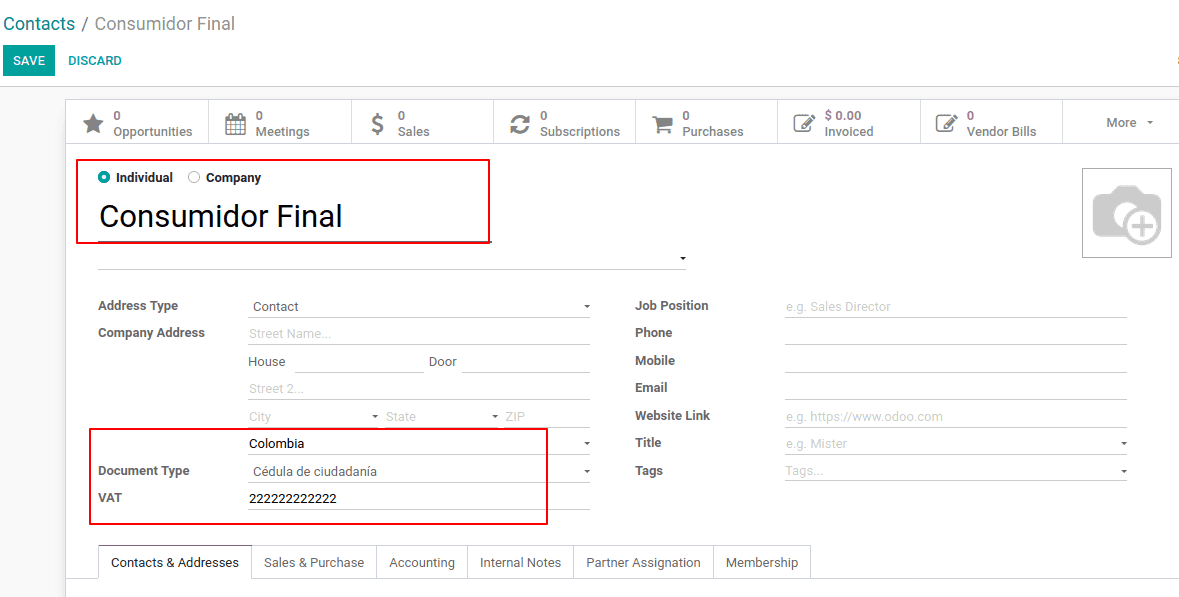
Task: Click the Company Address label
Action: click(x=151, y=333)
